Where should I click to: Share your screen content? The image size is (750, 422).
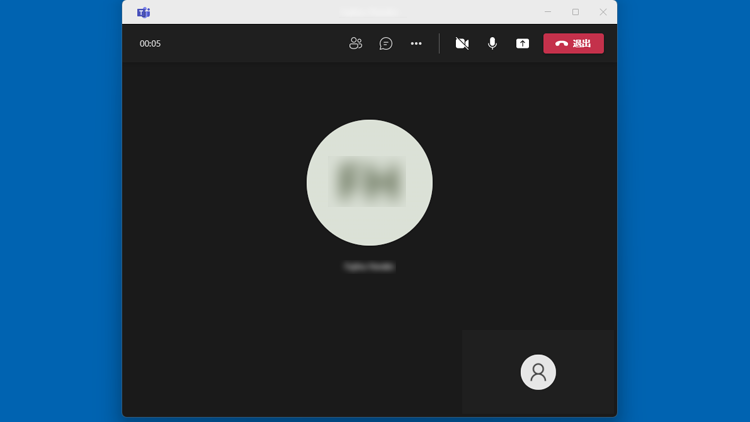pyautogui.click(x=522, y=43)
